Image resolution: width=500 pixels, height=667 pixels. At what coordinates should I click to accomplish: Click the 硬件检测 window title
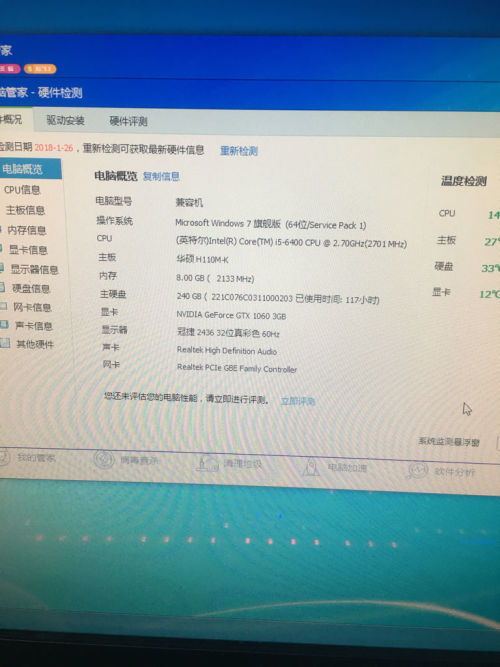tap(60, 93)
